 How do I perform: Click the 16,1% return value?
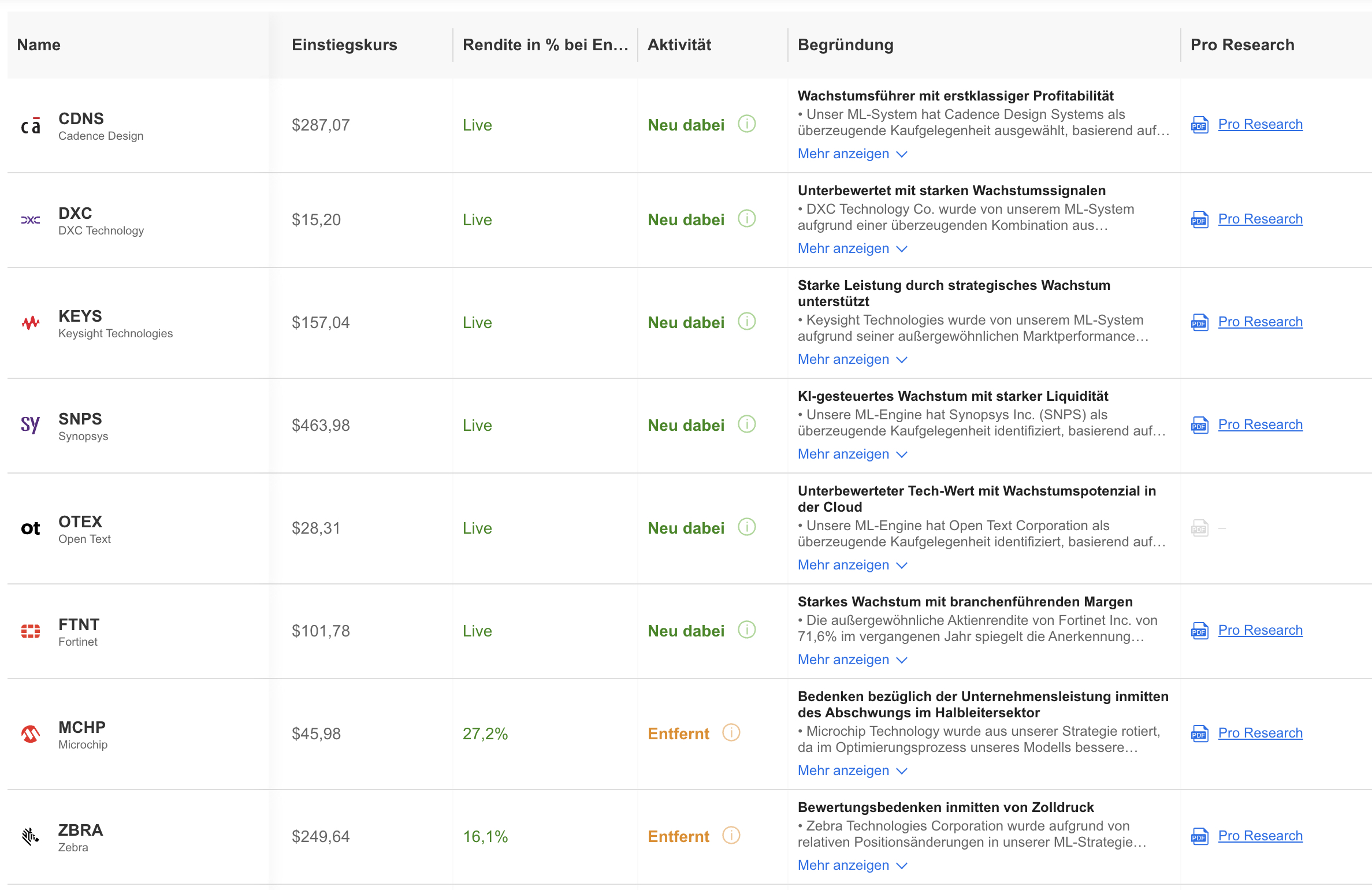pyautogui.click(x=485, y=836)
